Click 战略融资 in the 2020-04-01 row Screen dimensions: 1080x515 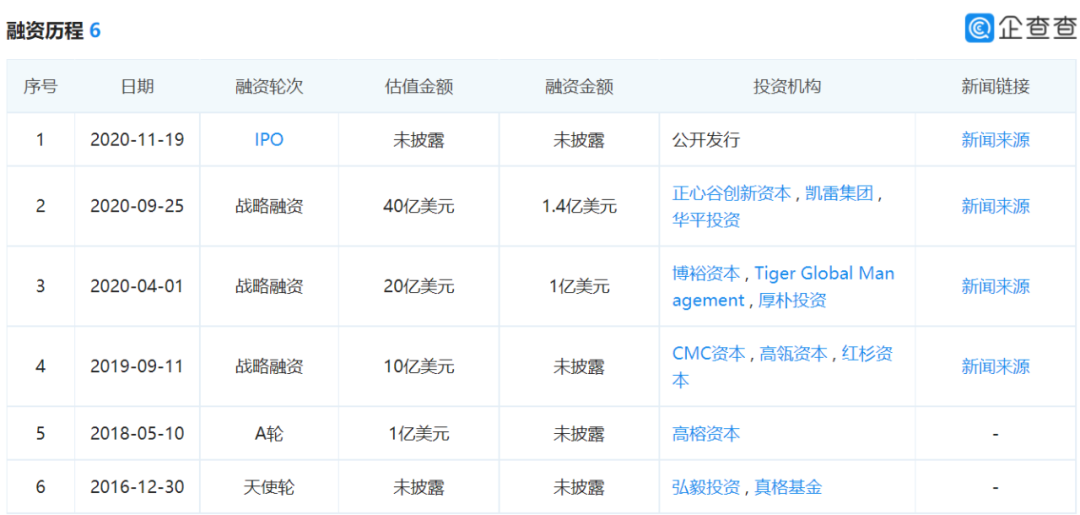point(269,286)
